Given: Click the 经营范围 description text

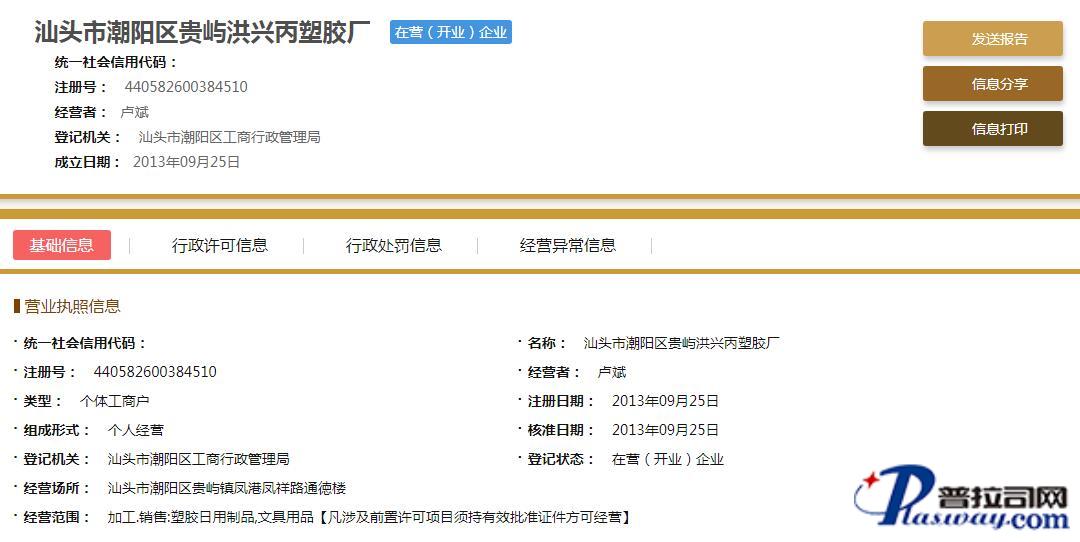Looking at the screenshot, I should [x=370, y=517].
